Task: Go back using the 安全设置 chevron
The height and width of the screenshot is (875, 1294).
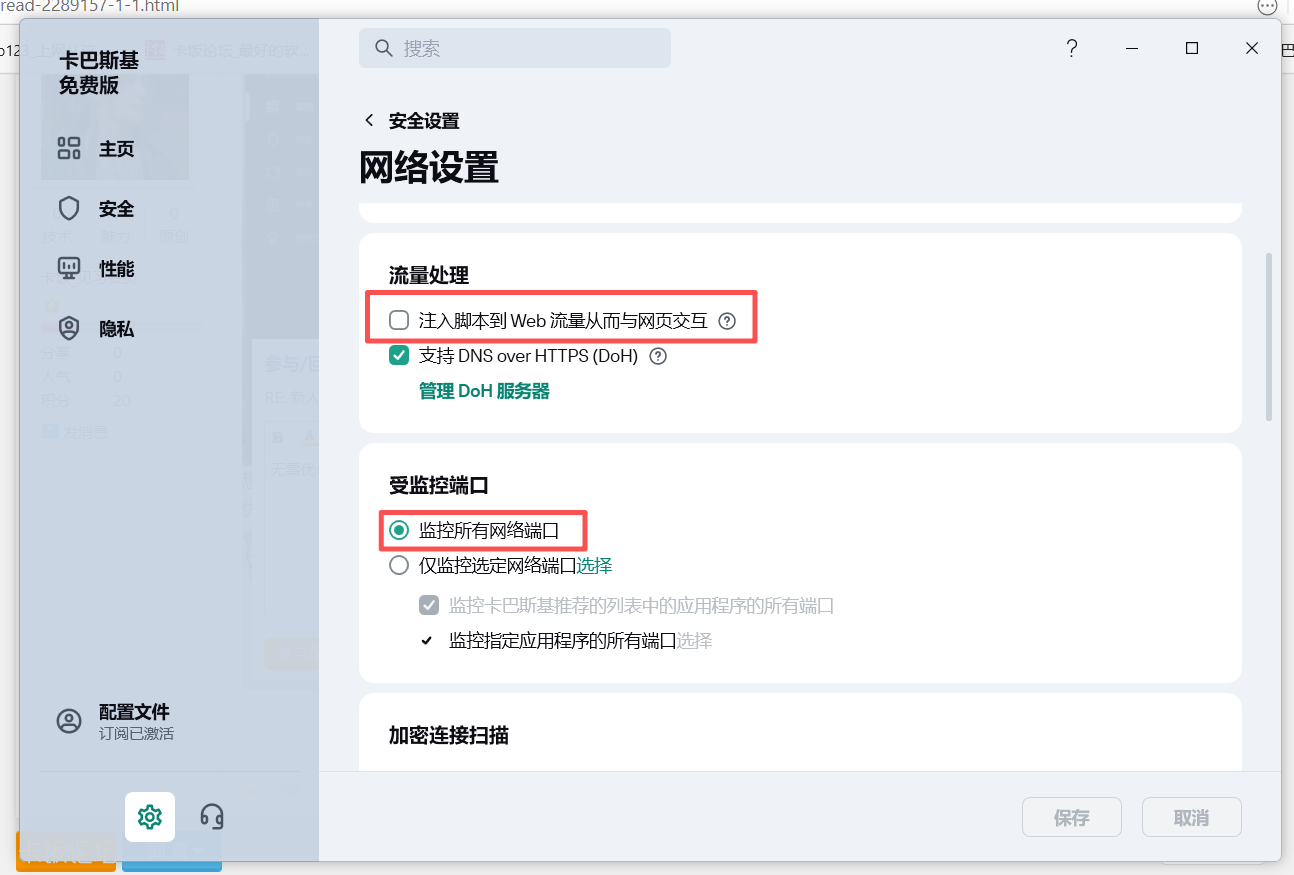Action: pyautogui.click(x=369, y=121)
